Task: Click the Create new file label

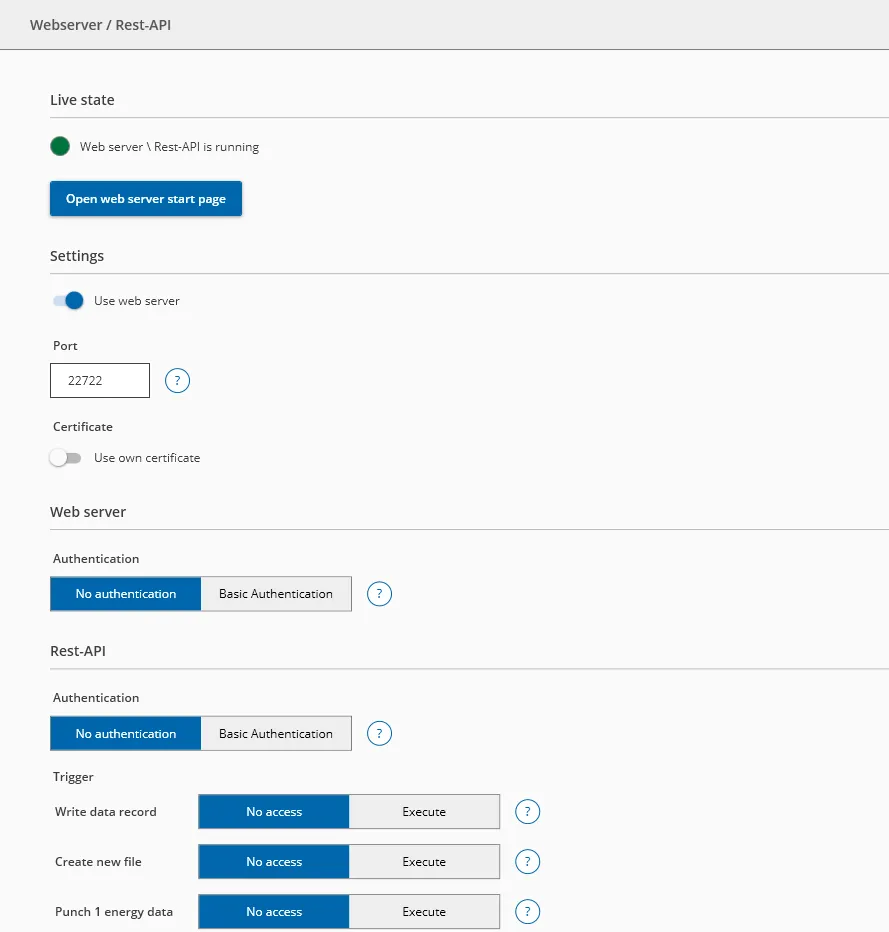Action: 98,862
